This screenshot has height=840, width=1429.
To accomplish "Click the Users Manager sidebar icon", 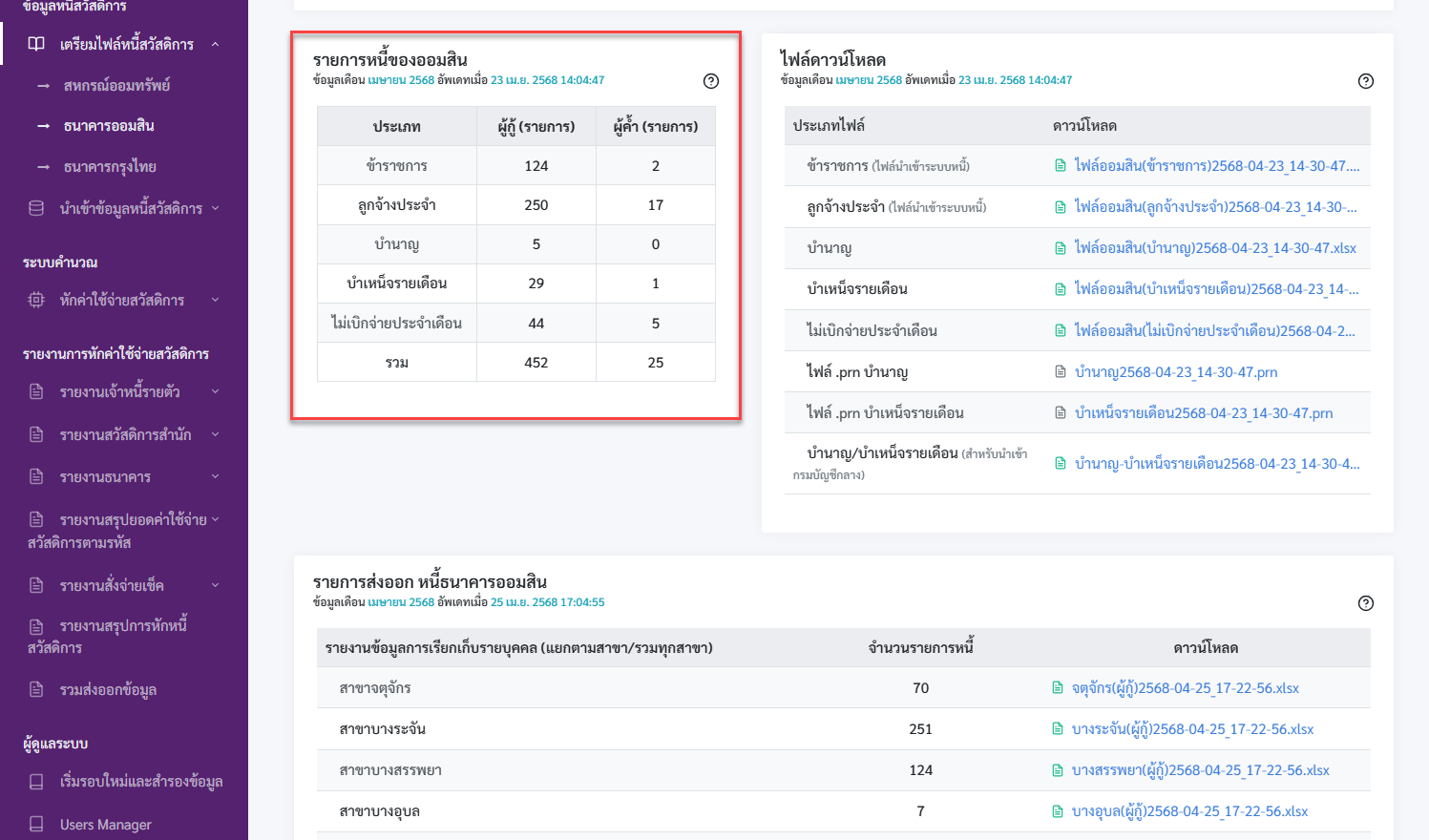I will pos(36,824).
